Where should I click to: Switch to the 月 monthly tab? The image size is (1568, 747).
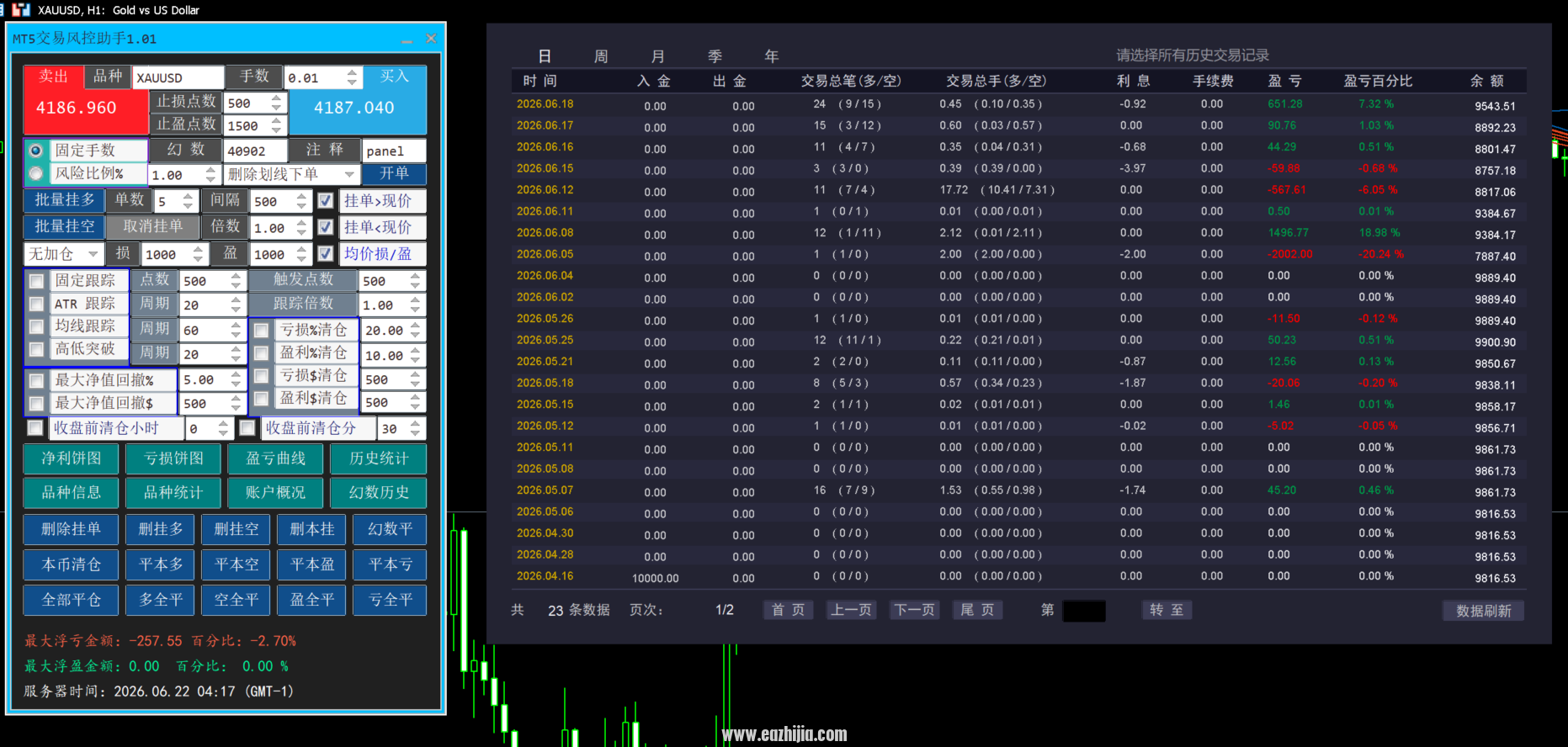pyautogui.click(x=658, y=56)
